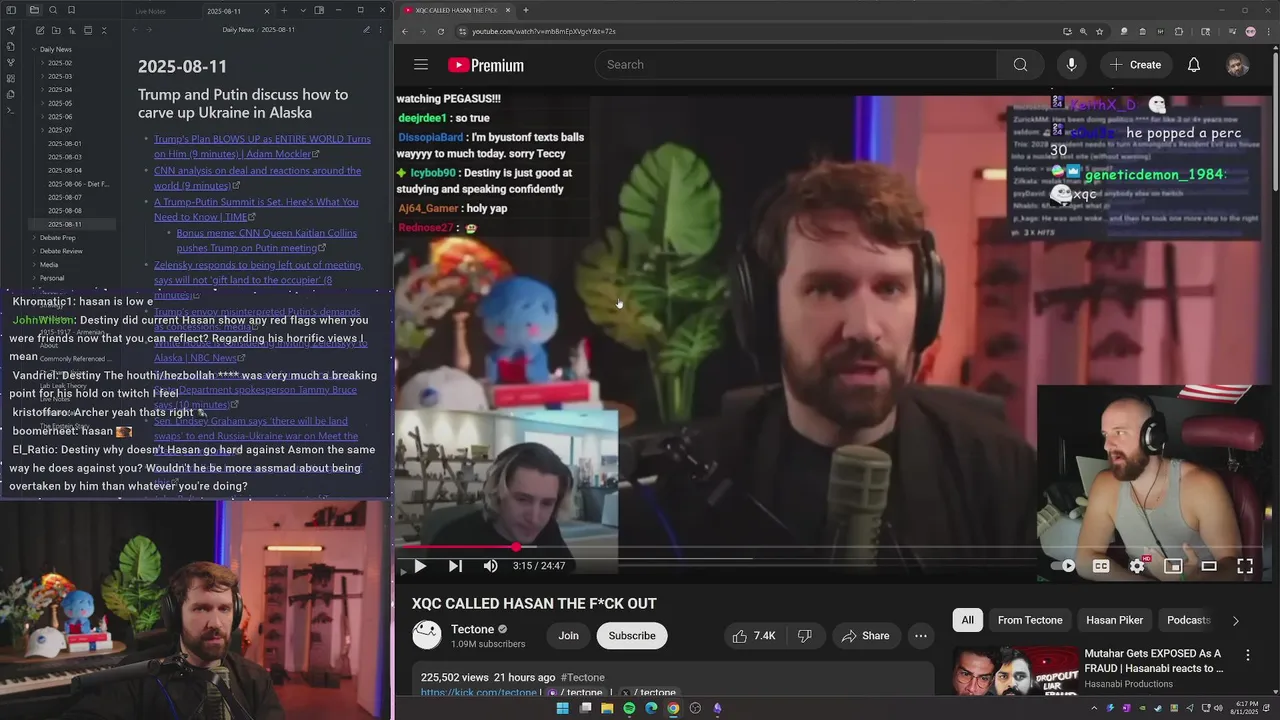1280x720 pixels.
Task: Open a new tab in Obsidian
Action: [x=284, y=10]
